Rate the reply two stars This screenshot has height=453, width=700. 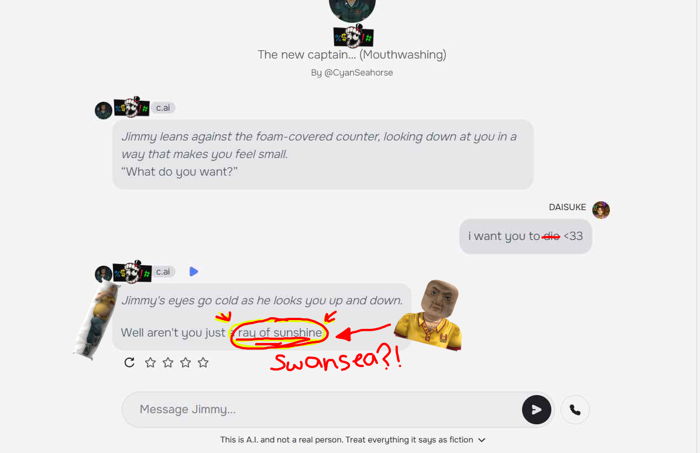[x=168, y=362]
